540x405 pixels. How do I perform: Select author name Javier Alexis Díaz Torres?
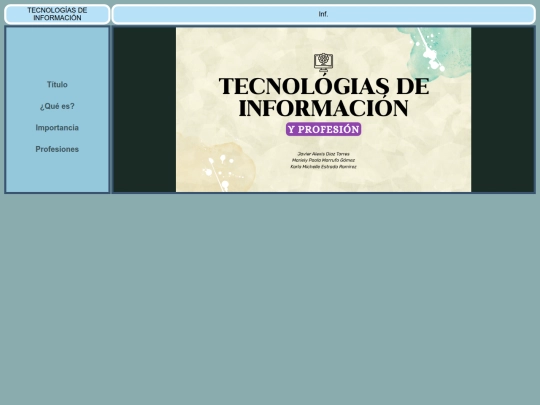click(323, 154)
